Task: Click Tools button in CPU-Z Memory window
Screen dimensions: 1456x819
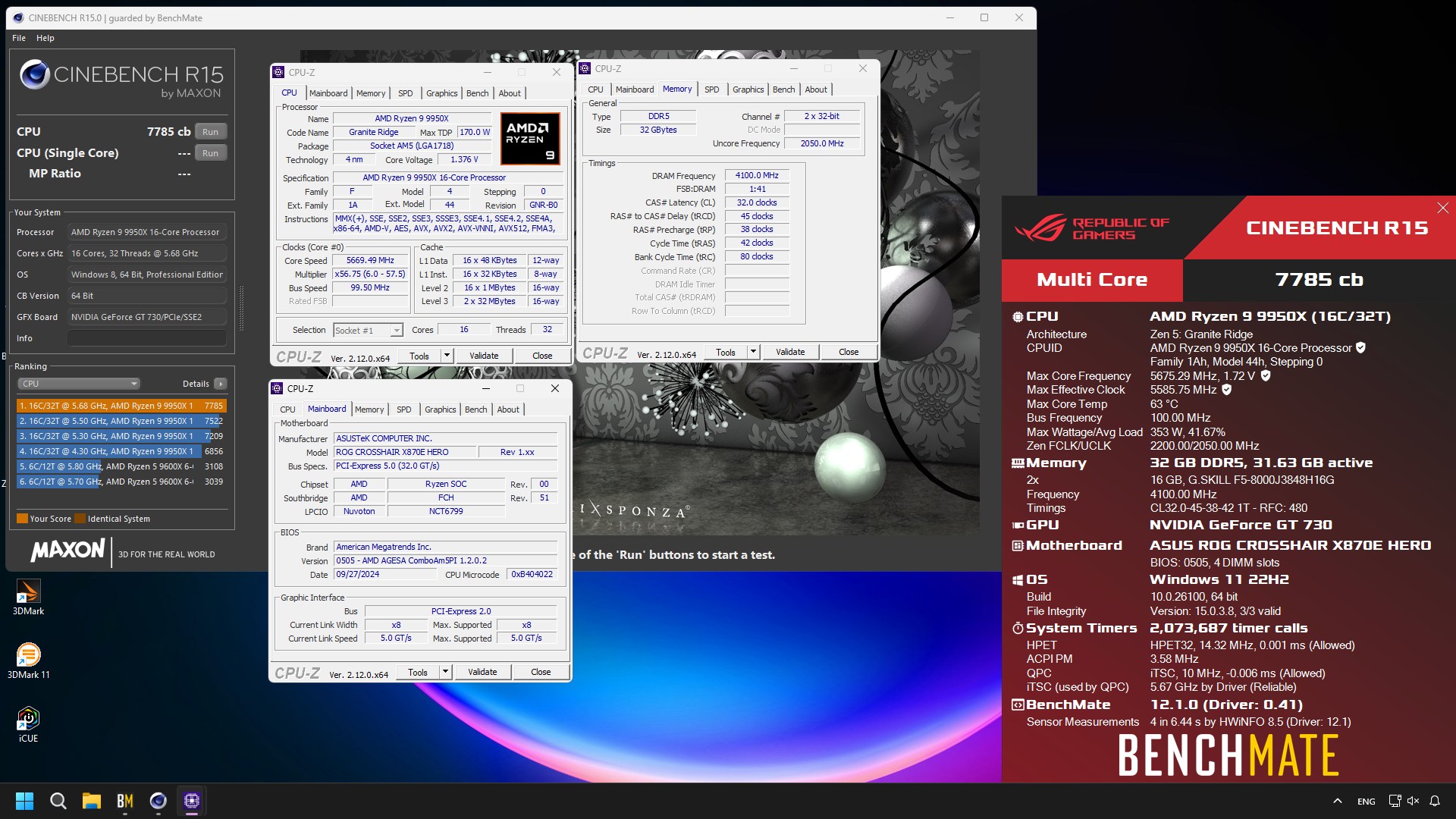Action: pyautogui.click(x=726, y=352)
